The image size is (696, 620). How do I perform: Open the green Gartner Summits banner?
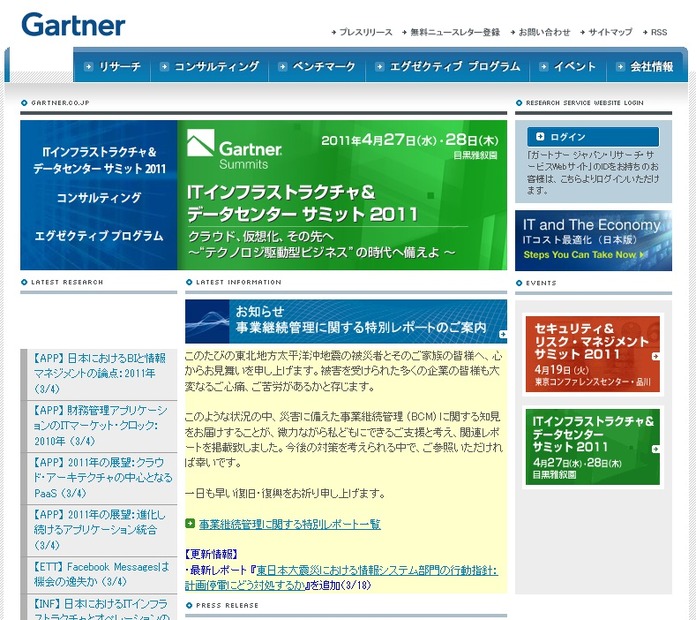pos(342,195)
